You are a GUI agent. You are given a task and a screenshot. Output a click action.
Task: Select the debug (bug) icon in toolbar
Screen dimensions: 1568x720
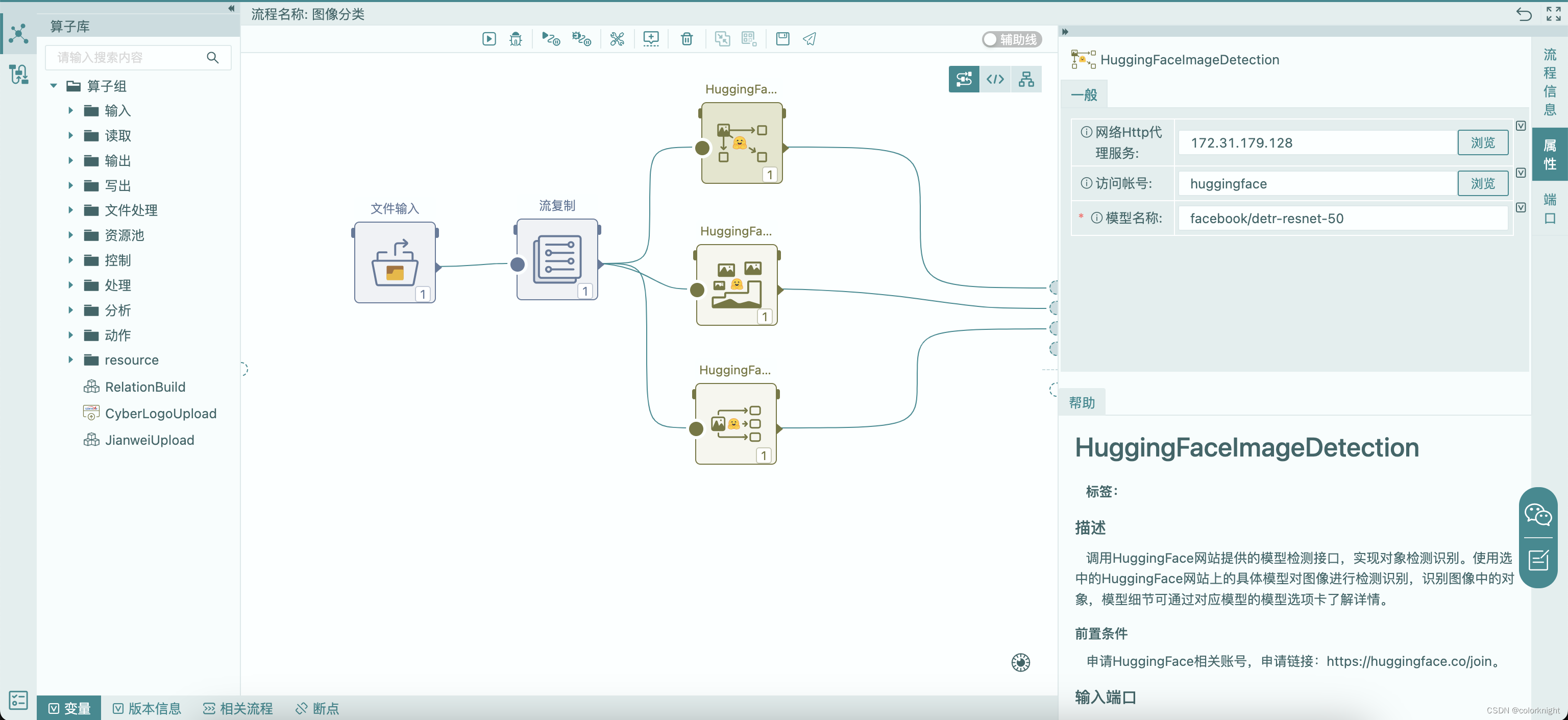coord(516,38)
